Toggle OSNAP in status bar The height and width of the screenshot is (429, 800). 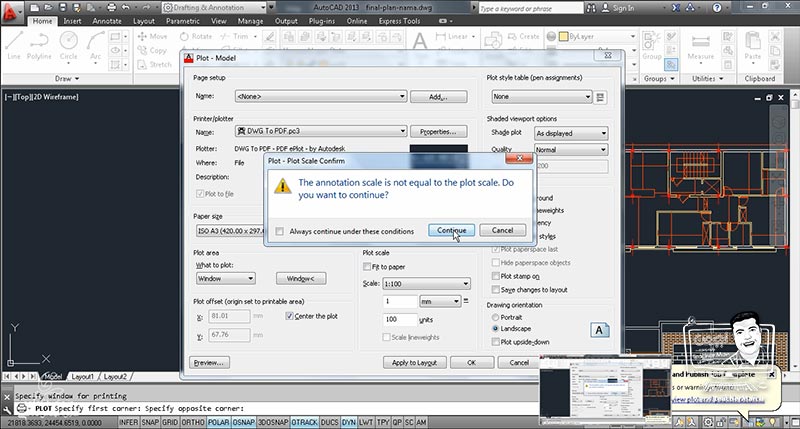[243, 422]
